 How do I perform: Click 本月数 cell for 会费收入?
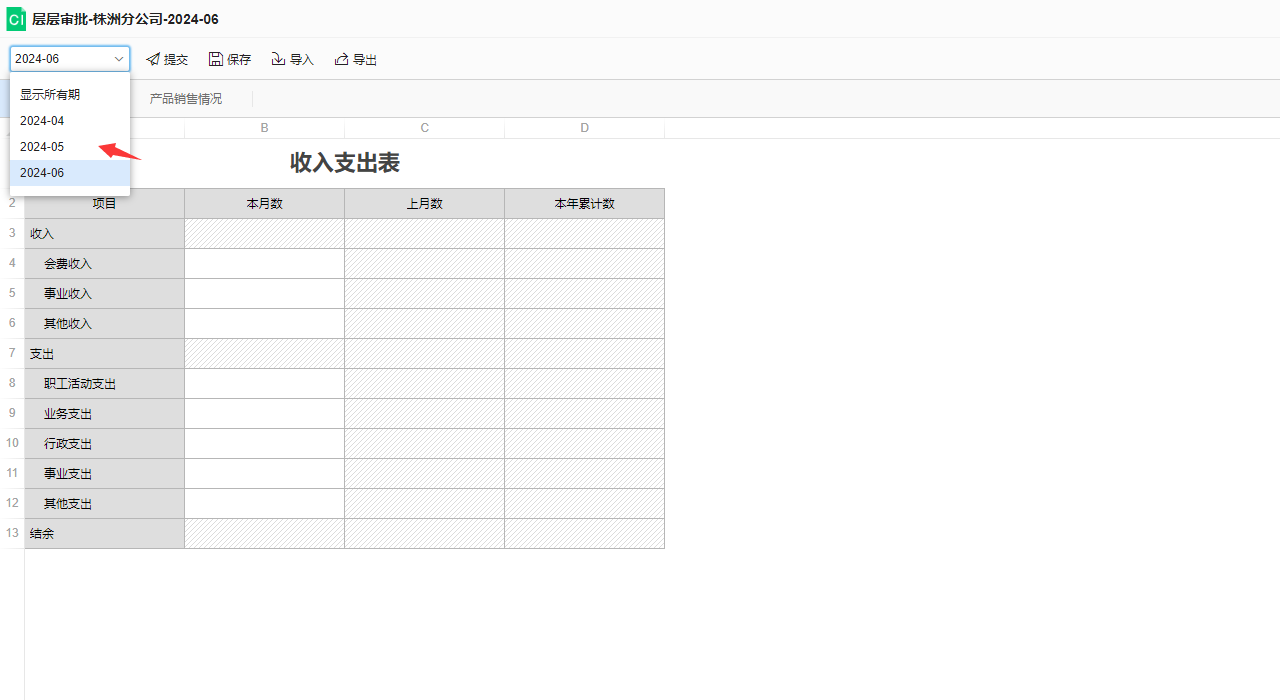click(264, 264)
